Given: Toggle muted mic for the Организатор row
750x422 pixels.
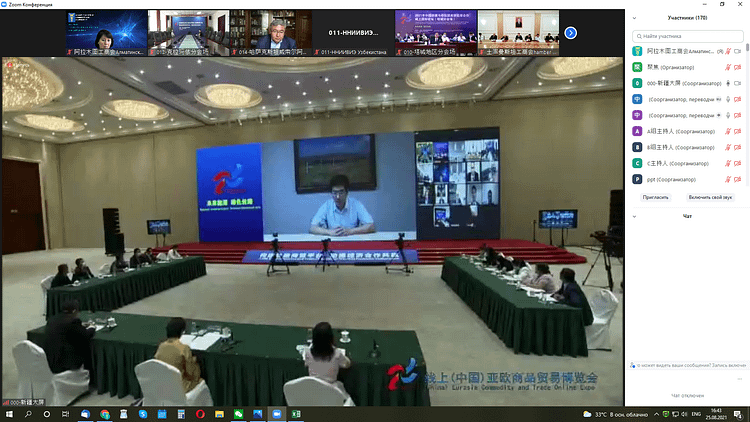Looking at the screenshot, I should (728, 67).
